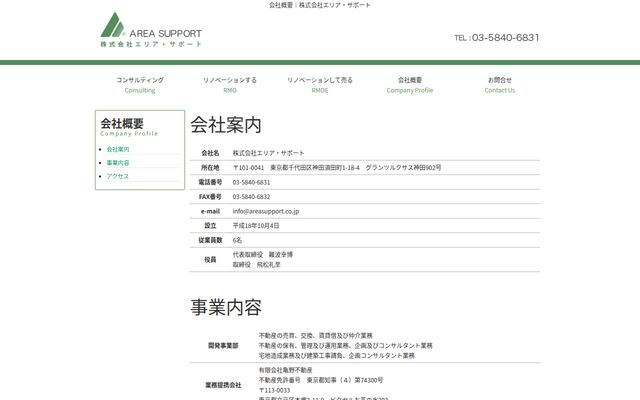
Task: Click the 役員 row label
Action: 210,260
